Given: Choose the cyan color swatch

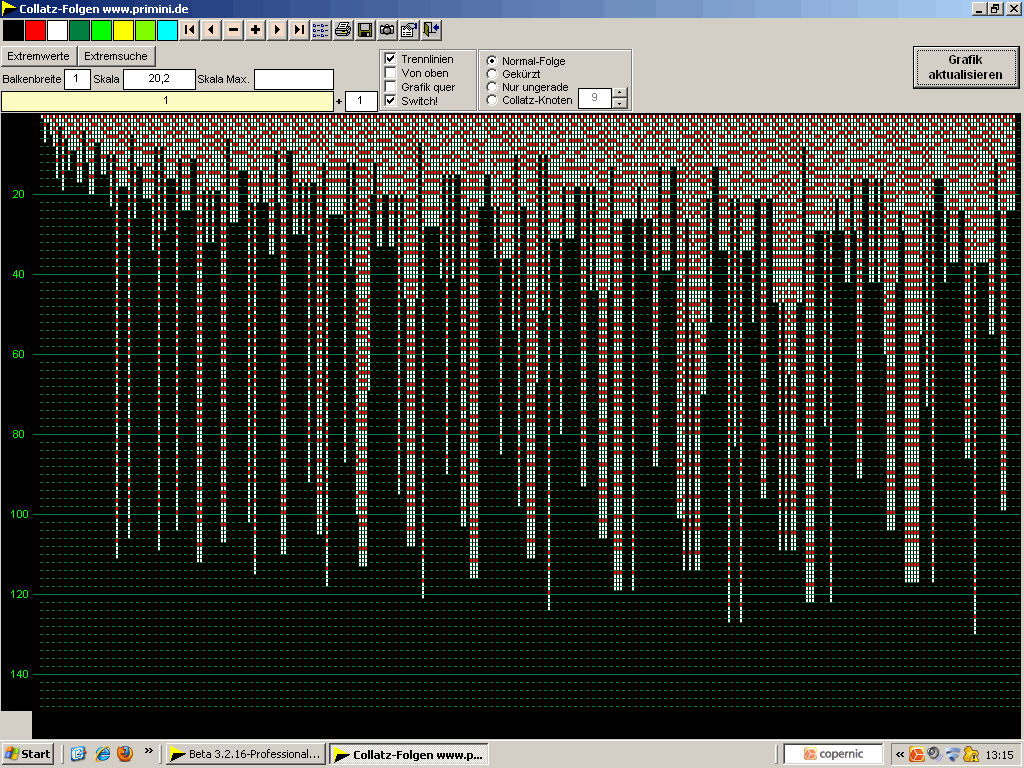Looking at the screenshot, I should coord(167,30).
